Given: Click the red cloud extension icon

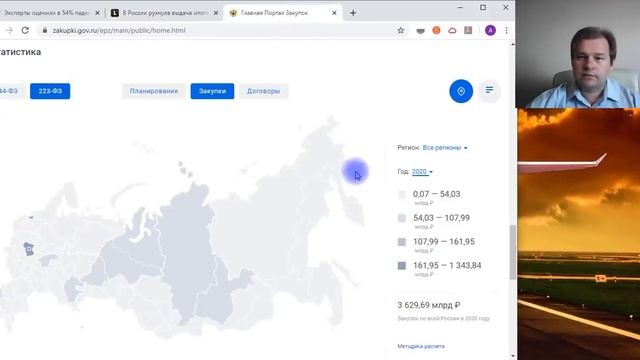Looking at the screenshot, I should (452, 30).
